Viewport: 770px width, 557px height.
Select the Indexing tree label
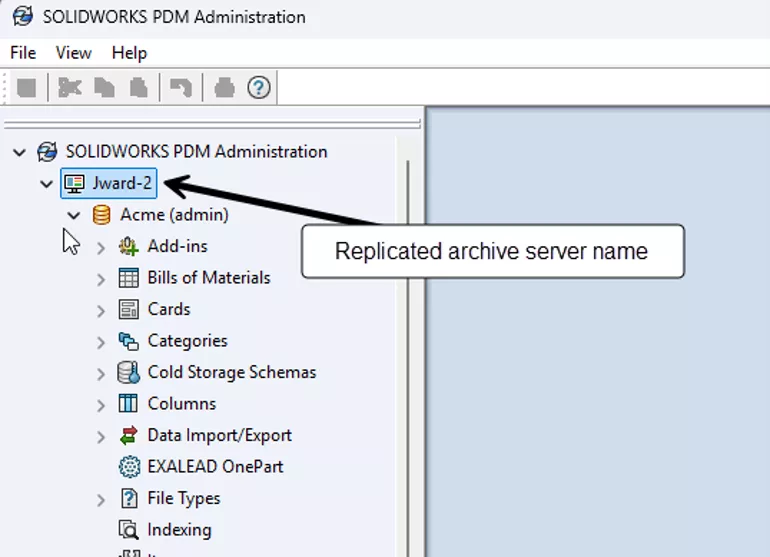[179, 530]
